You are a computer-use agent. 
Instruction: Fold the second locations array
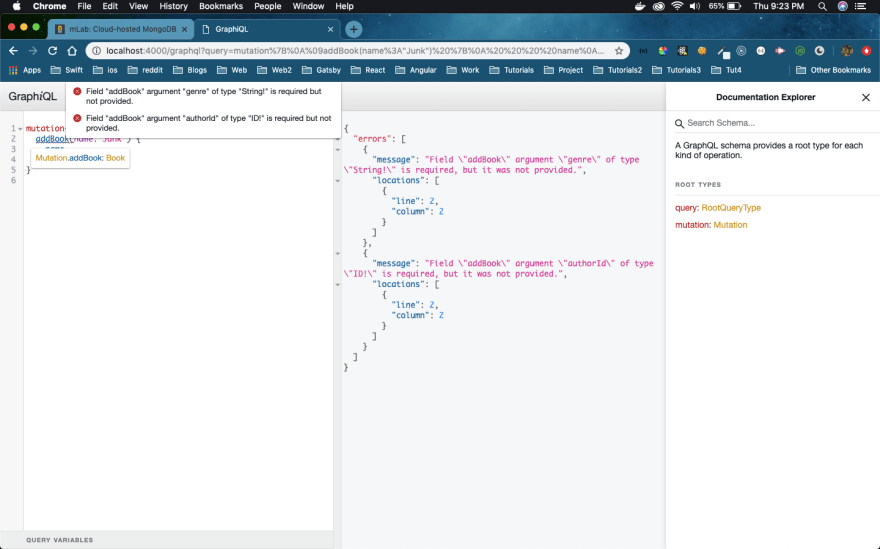click(x=338, y=285)
